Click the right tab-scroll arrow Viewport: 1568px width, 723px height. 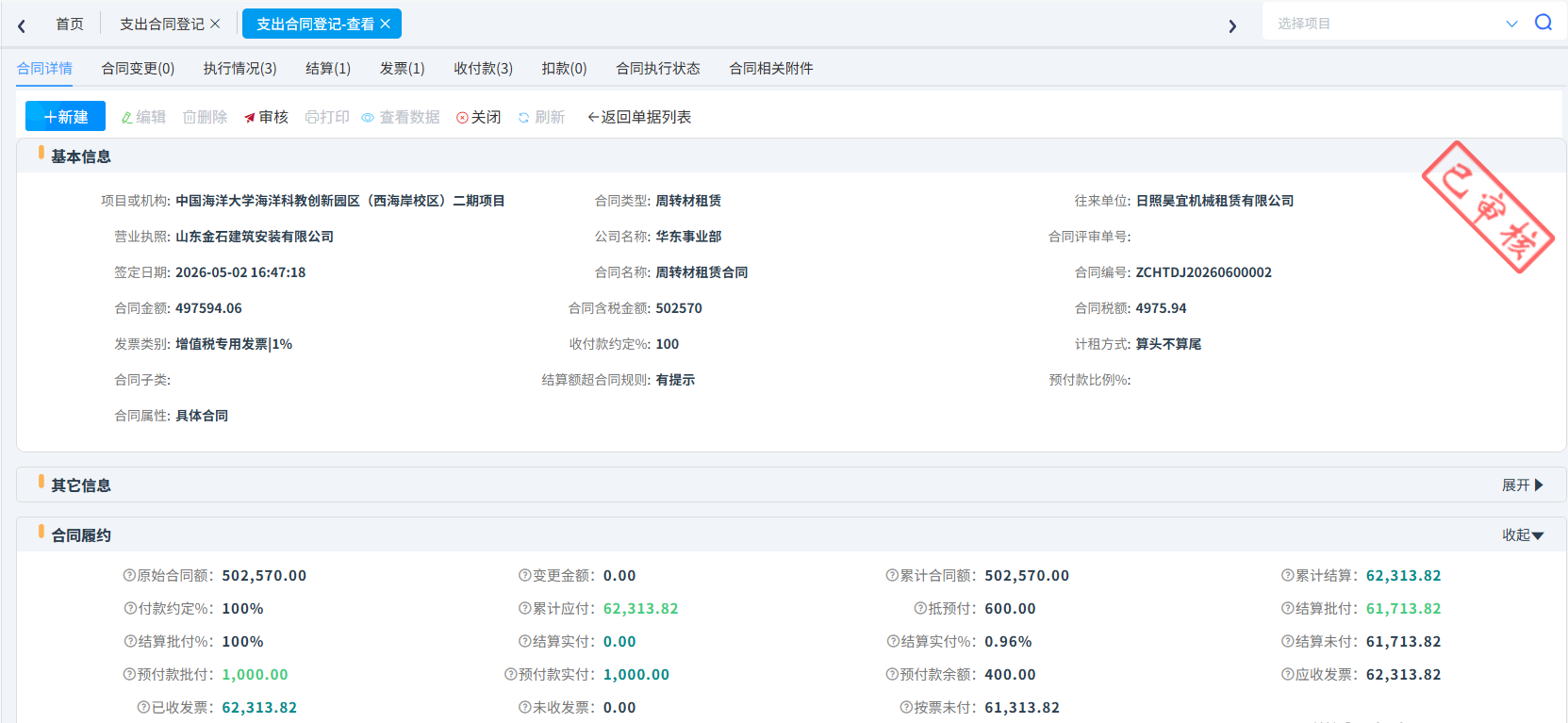click(x=1232, y=25)
